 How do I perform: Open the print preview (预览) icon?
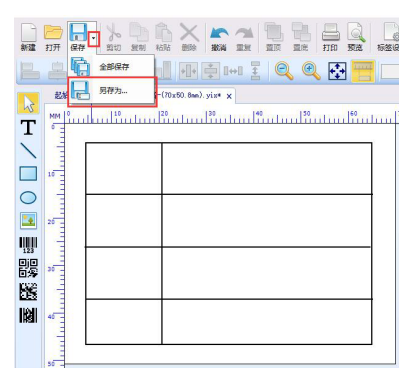click(x=355, y=37)
